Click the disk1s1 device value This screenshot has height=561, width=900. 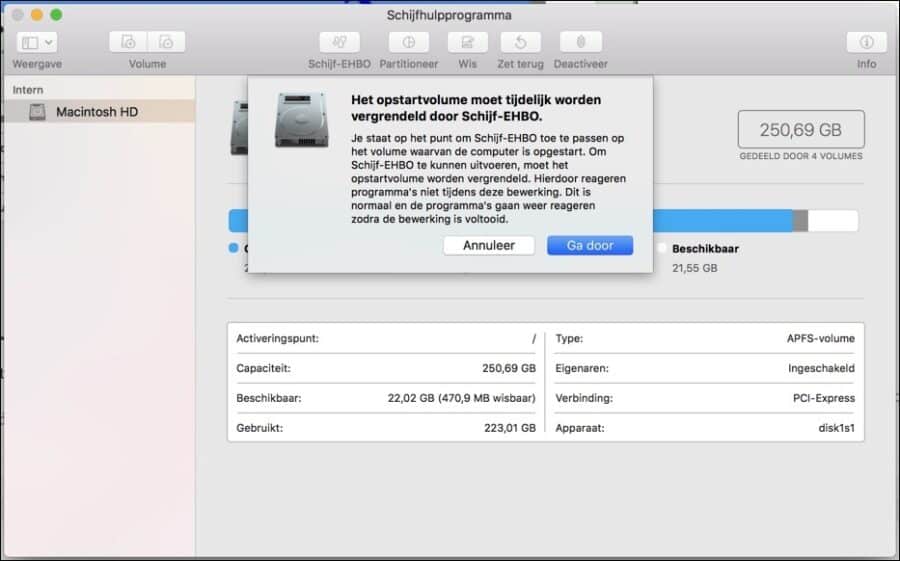836,428
